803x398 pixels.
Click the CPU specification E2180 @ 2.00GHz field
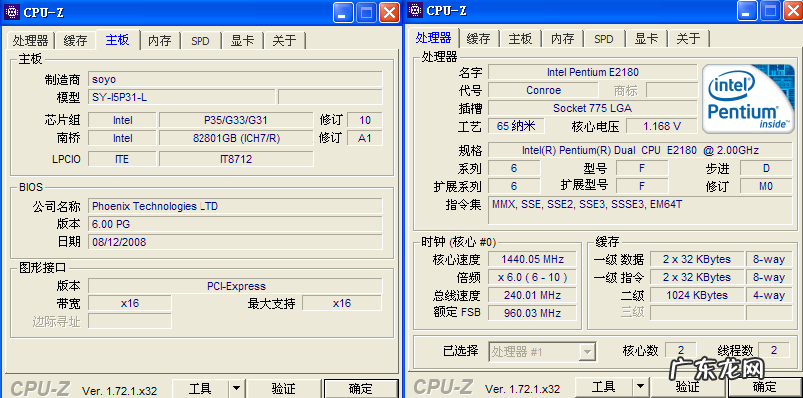640,150
